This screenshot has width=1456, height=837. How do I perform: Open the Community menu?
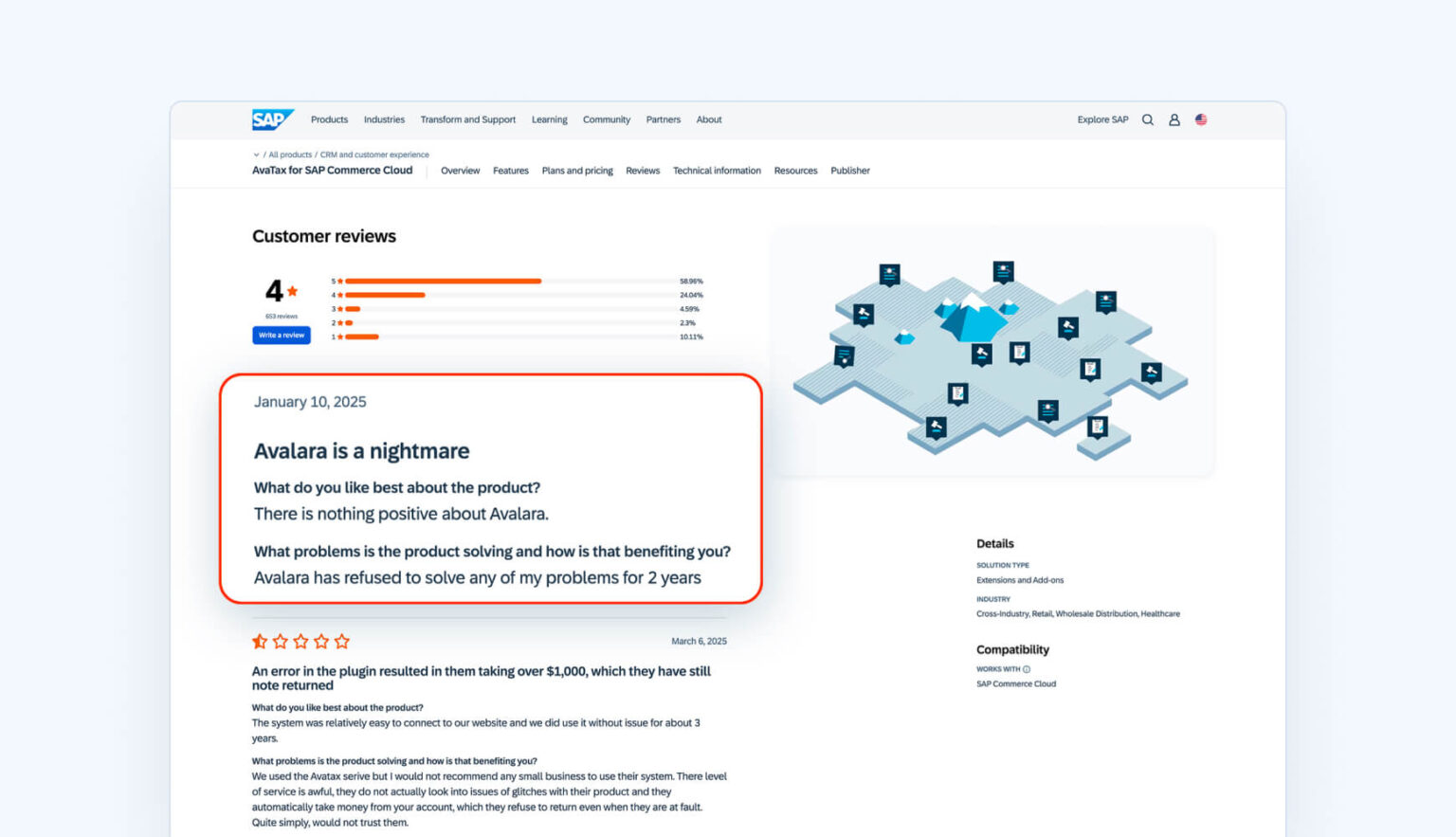click(x=607, y=119)
